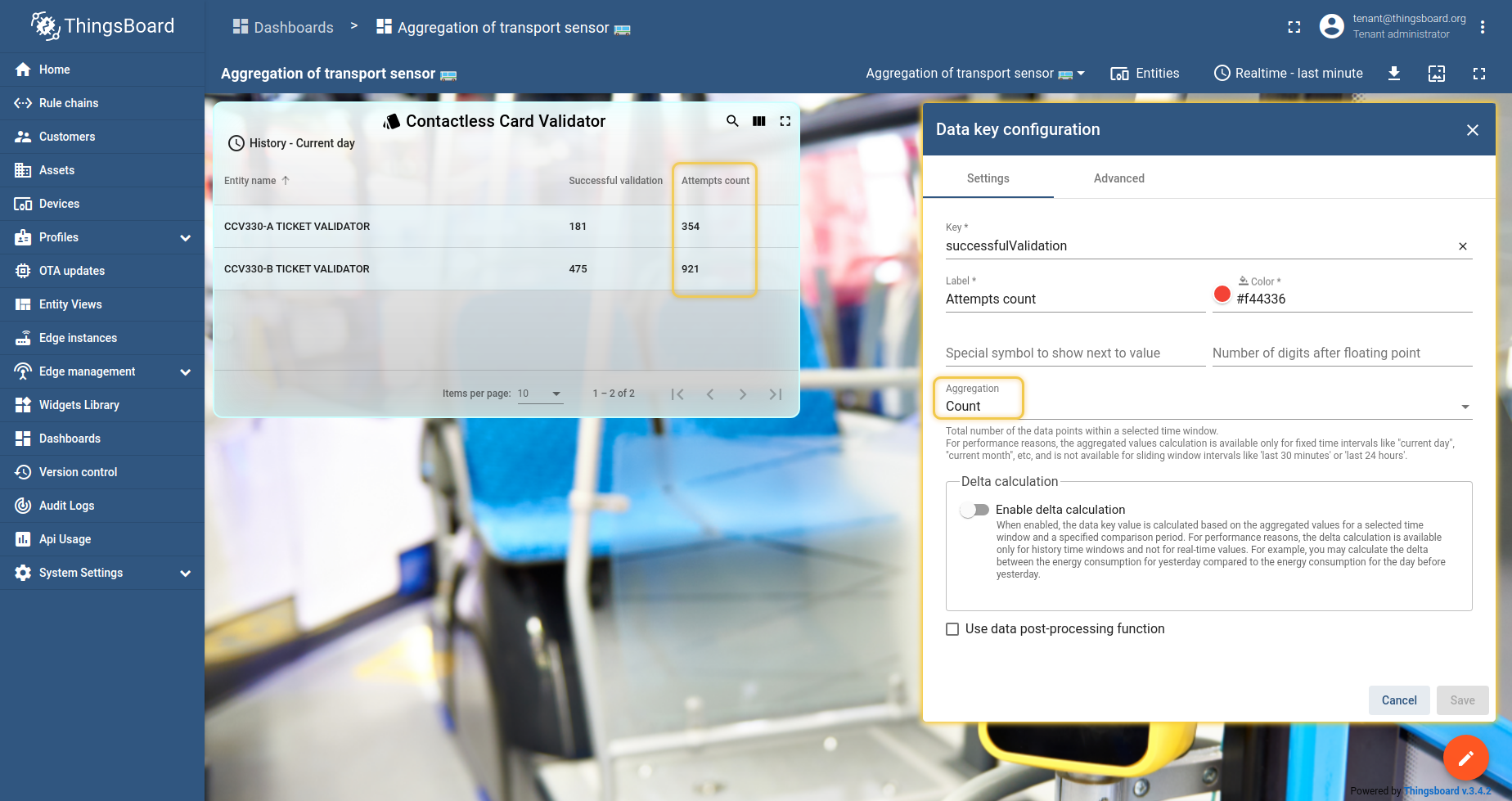This screenshot has height=801, width=1512.
Task: Open Entities button in toolbar
Action: coord(1145,74)
